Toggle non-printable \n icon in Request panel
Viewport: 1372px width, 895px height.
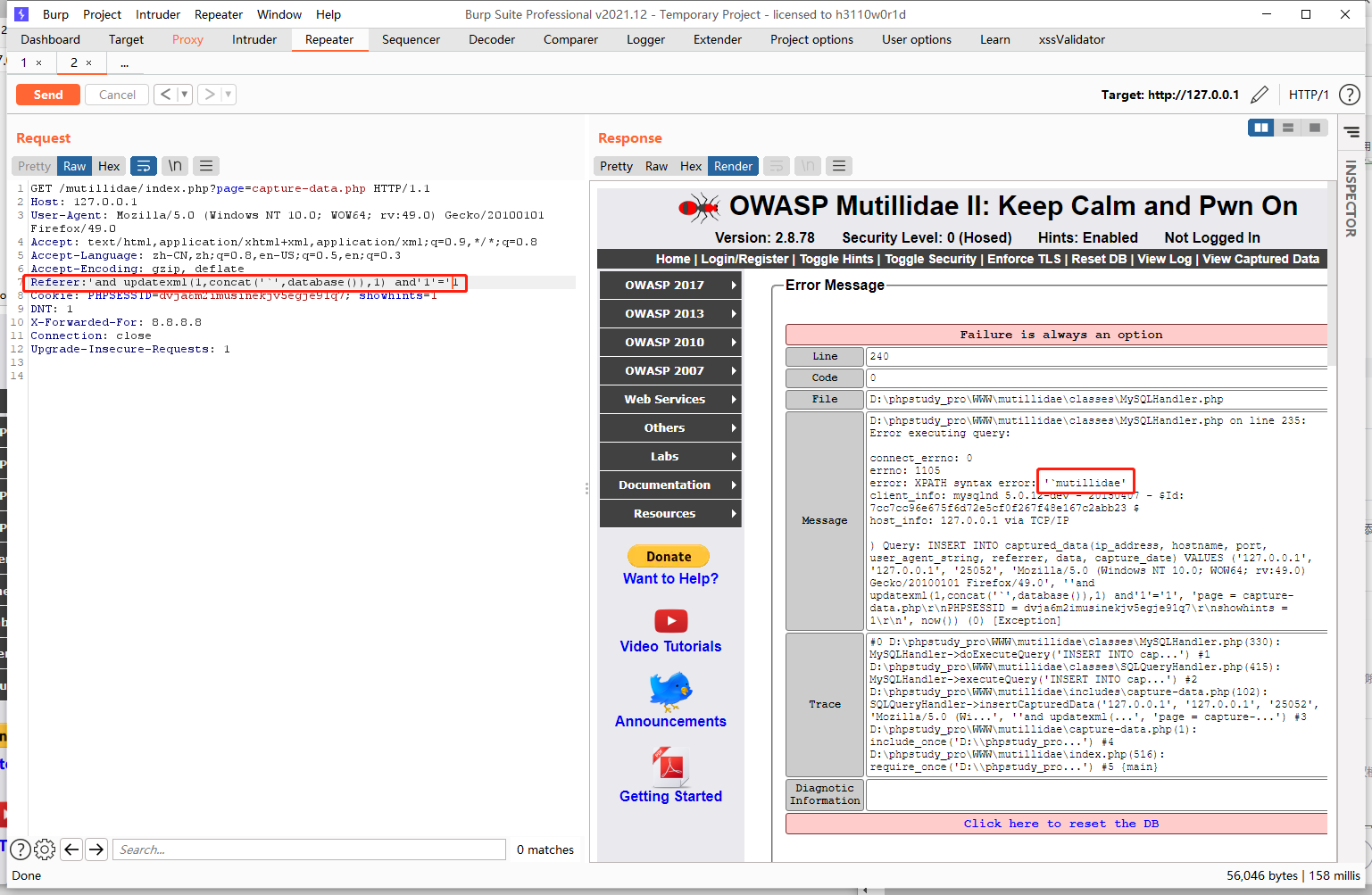click(x=175, y=166)
